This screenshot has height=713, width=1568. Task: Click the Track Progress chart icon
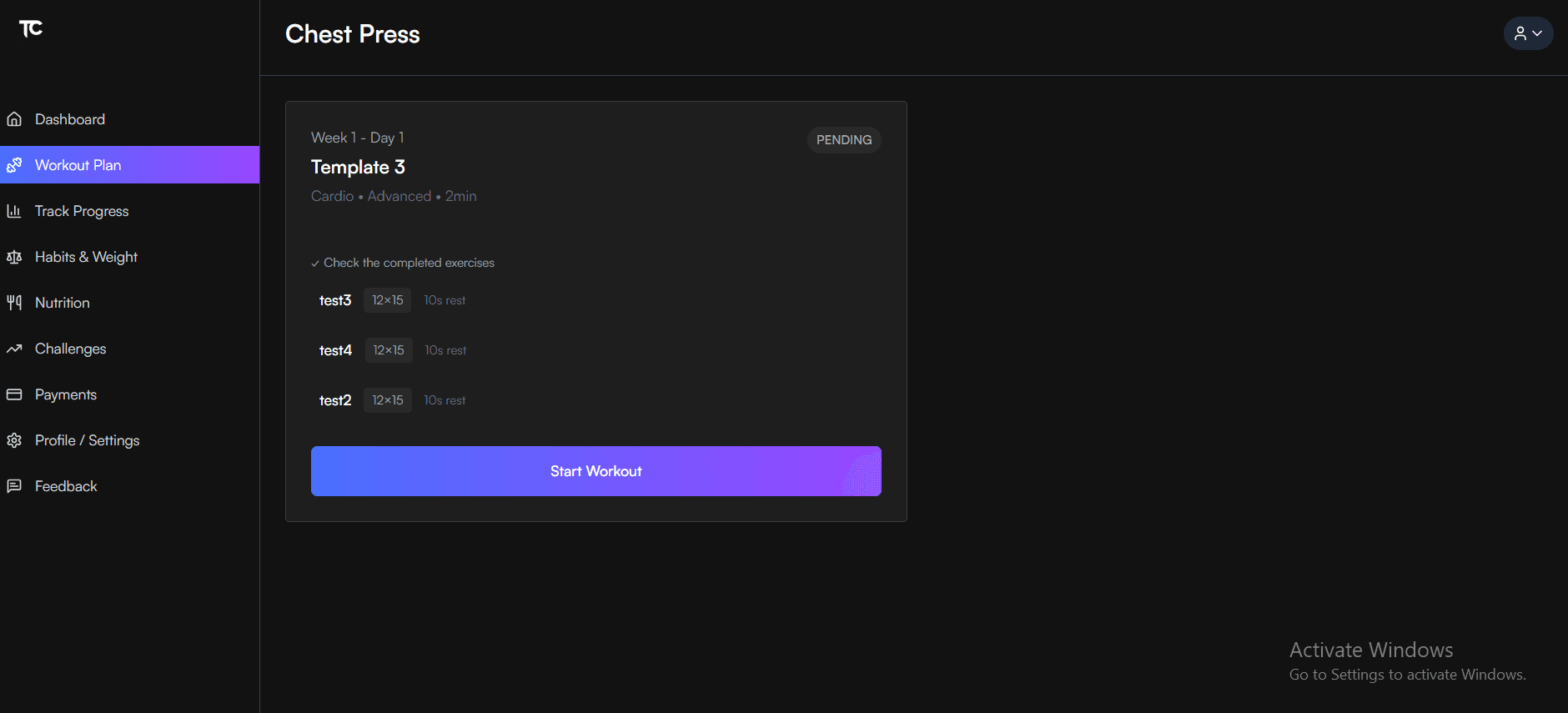pyautogui.click(x=14, y=211)
